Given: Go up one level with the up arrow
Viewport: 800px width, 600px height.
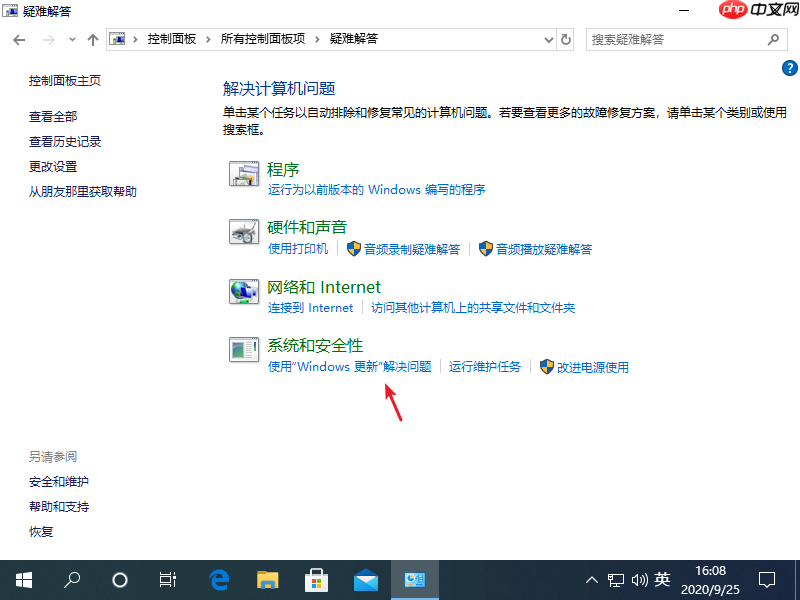Looking at the screenshot, I should 92,40.
